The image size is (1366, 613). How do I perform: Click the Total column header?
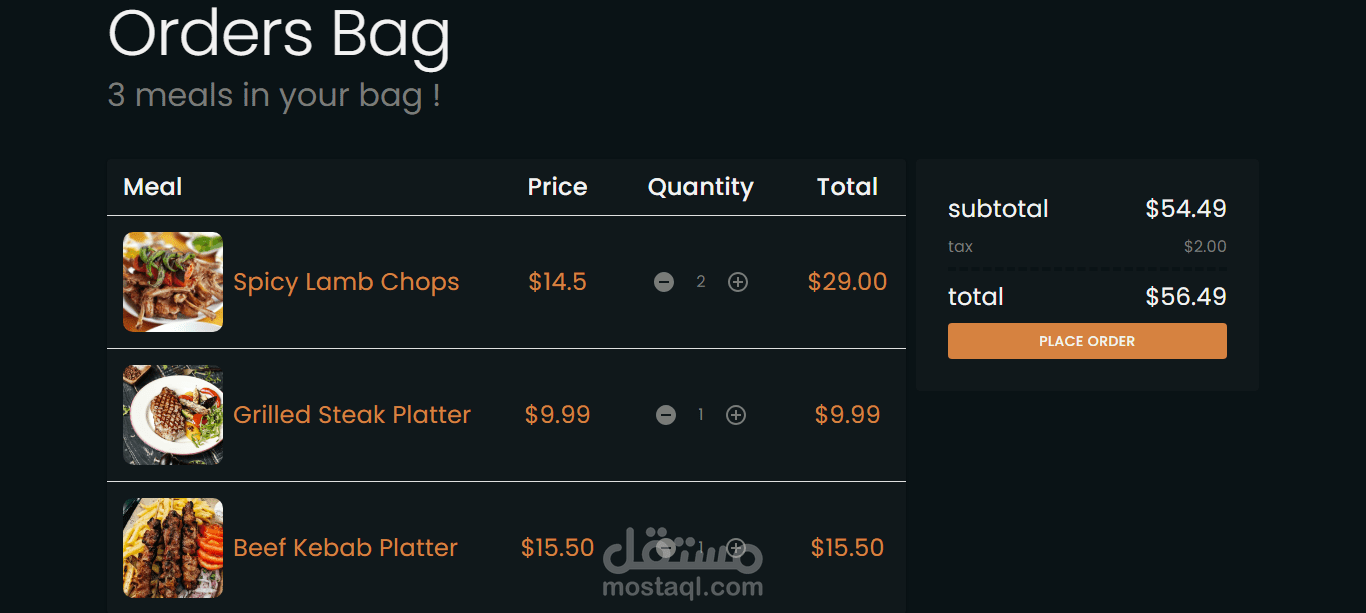pos(848,187)
